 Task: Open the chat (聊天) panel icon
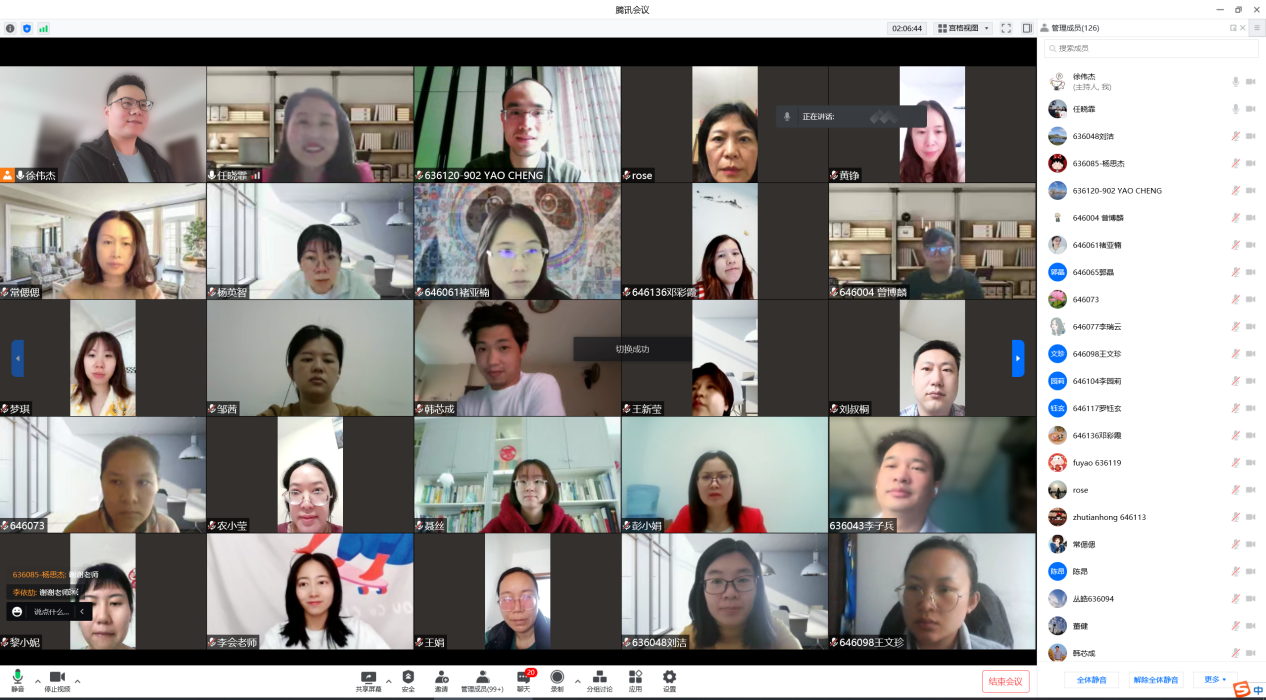tap(523, 680)
